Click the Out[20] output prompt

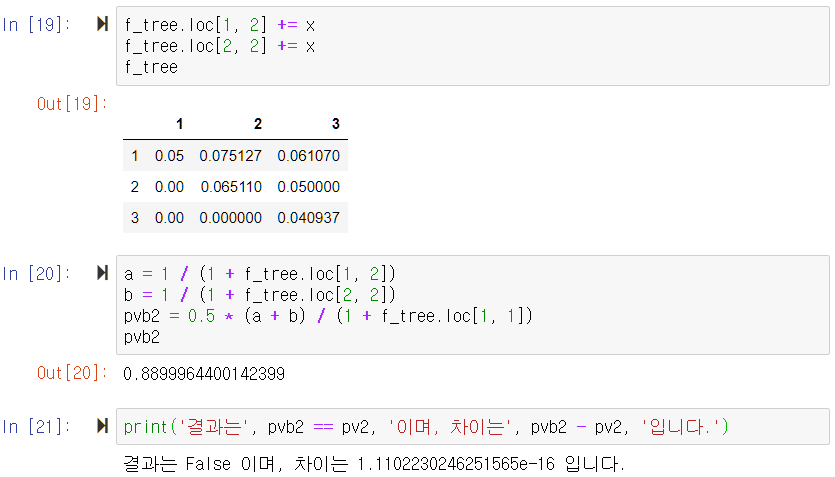(x=72, y=373)
